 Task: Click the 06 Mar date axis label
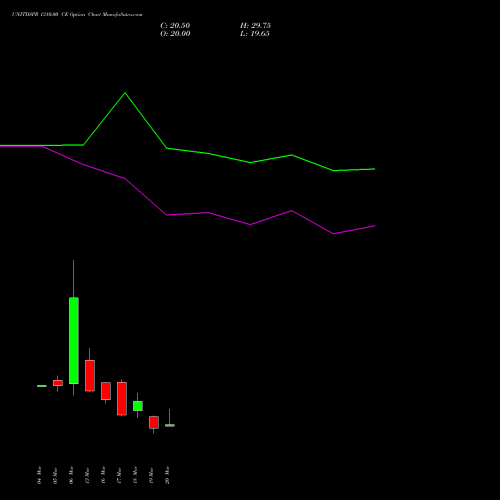pos(71,475)
